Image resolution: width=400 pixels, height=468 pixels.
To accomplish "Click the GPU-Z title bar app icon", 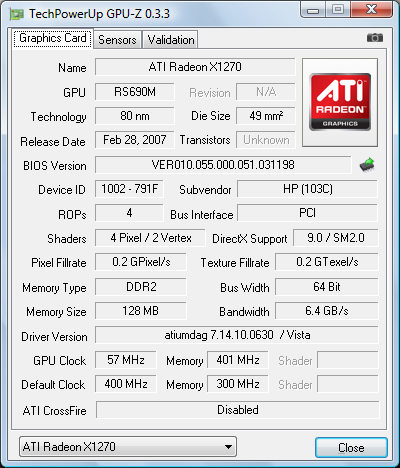I will click(17, 14).
